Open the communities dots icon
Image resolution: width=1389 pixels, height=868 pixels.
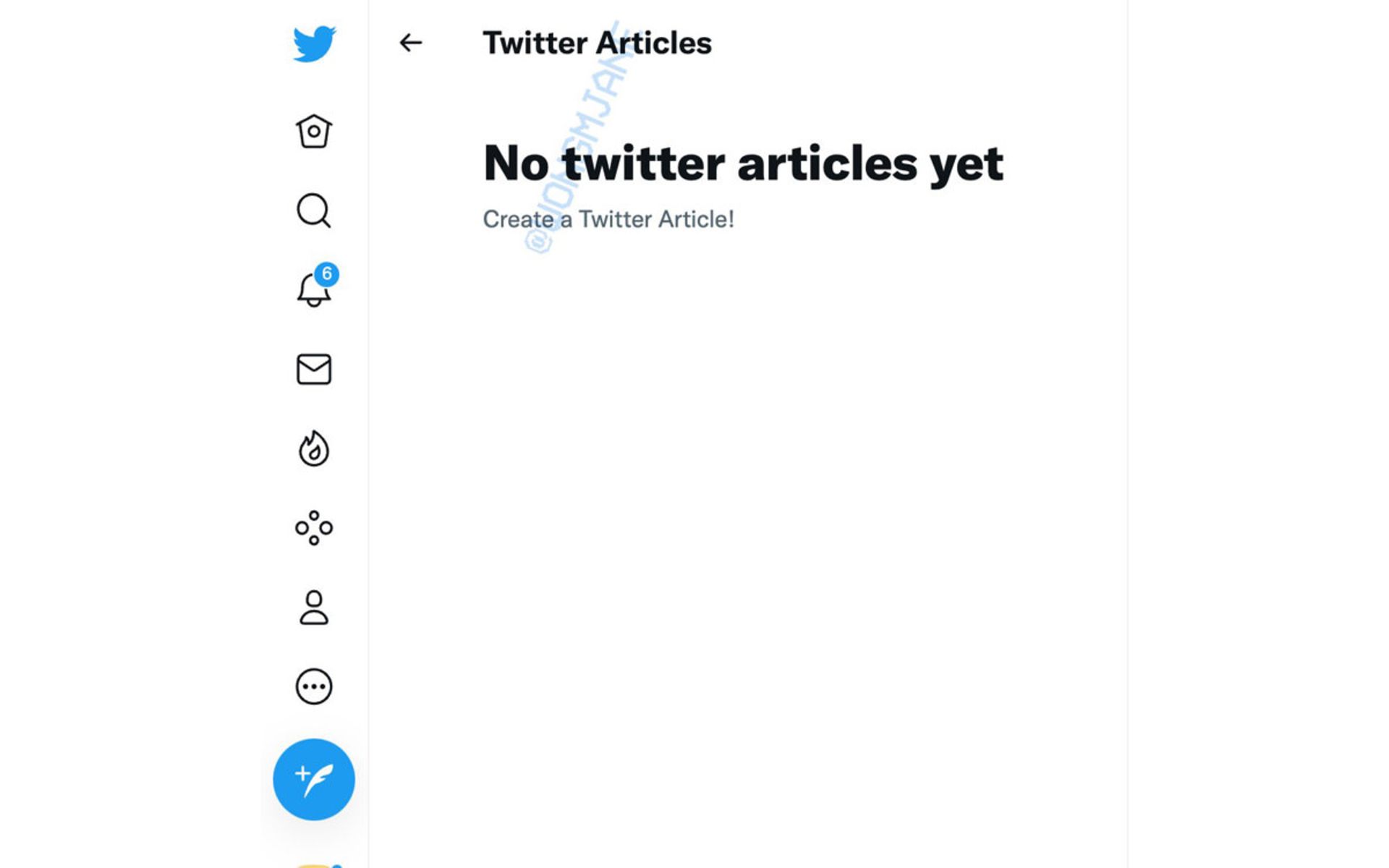coord(313,528)
